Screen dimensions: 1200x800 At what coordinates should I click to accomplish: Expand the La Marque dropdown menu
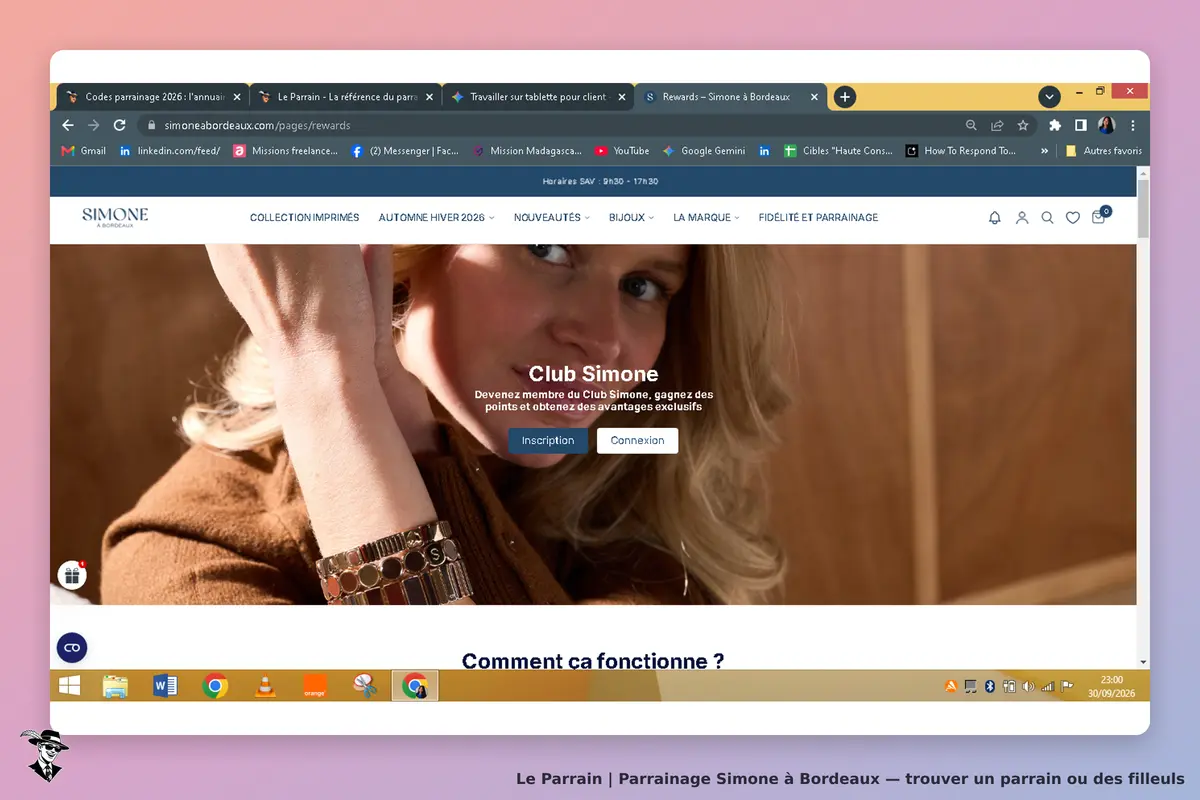[706, 217]
